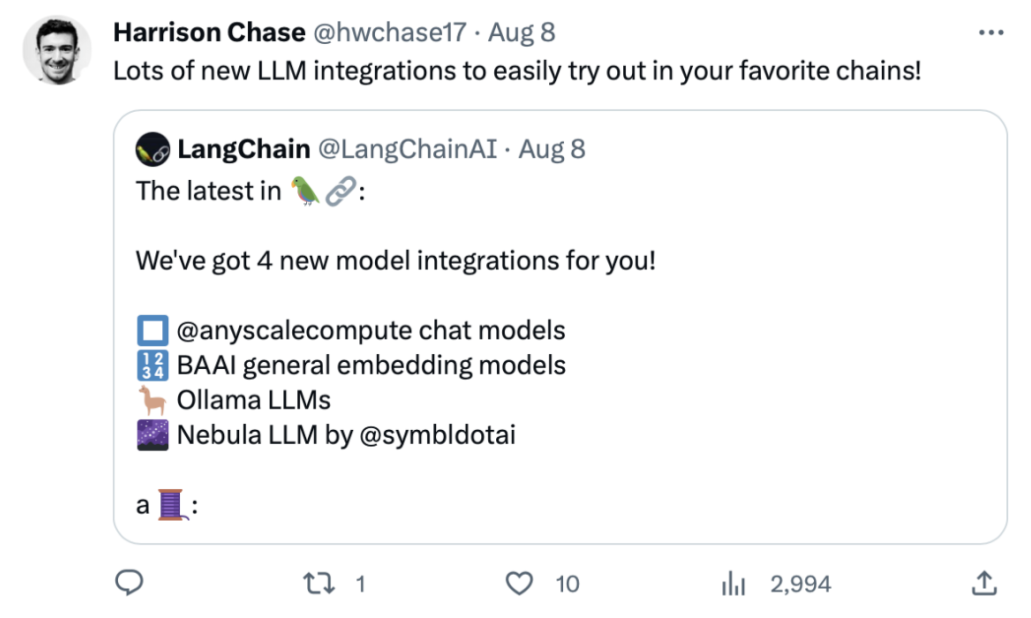The image size is (1031, 618).
Task: Open the three-dot more options menu
Action: 991,32
